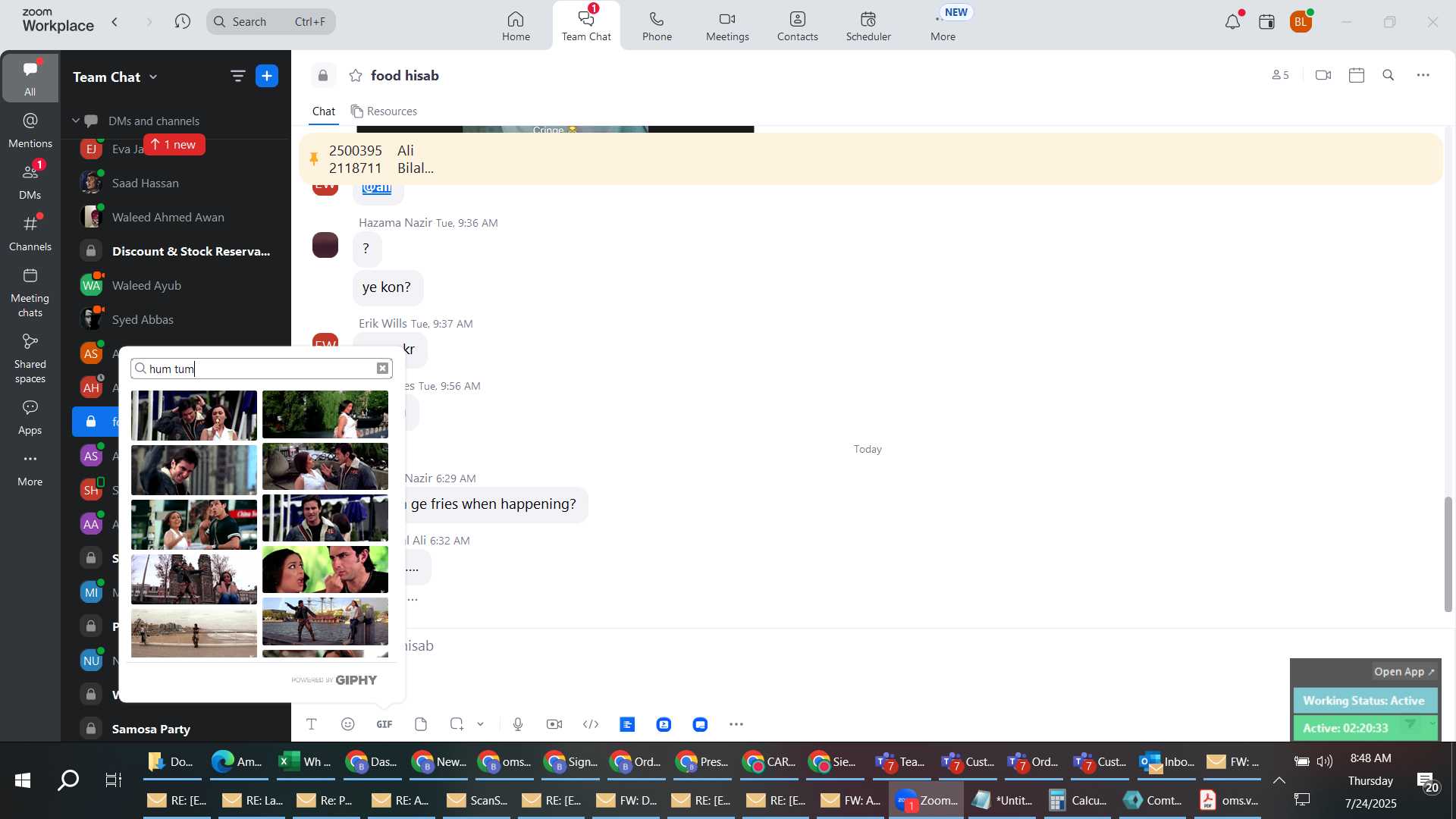Open the Meetings tab

click(727, 25)
